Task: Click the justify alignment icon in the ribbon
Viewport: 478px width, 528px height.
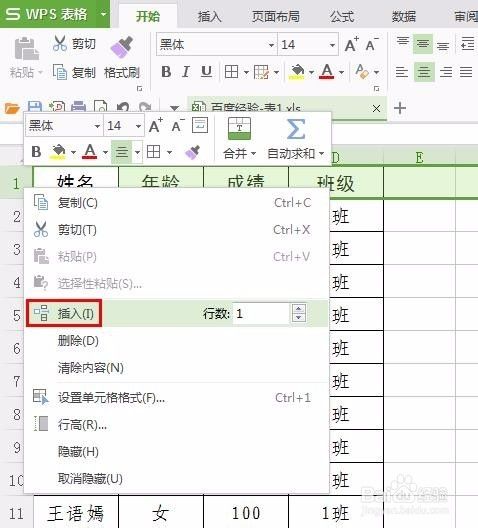Action: [x=466, y=72]
